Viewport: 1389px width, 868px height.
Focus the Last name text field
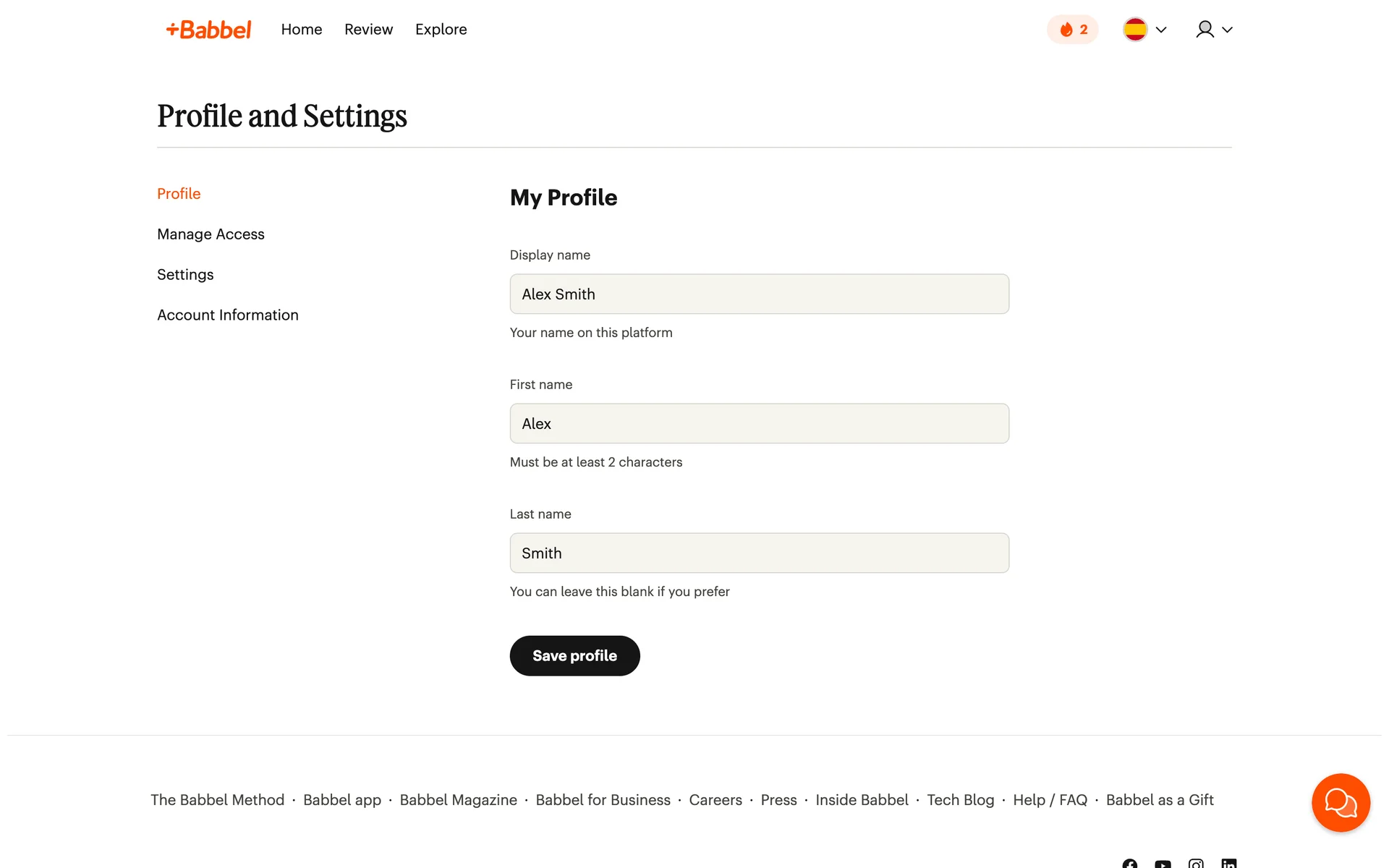[759, 553]
